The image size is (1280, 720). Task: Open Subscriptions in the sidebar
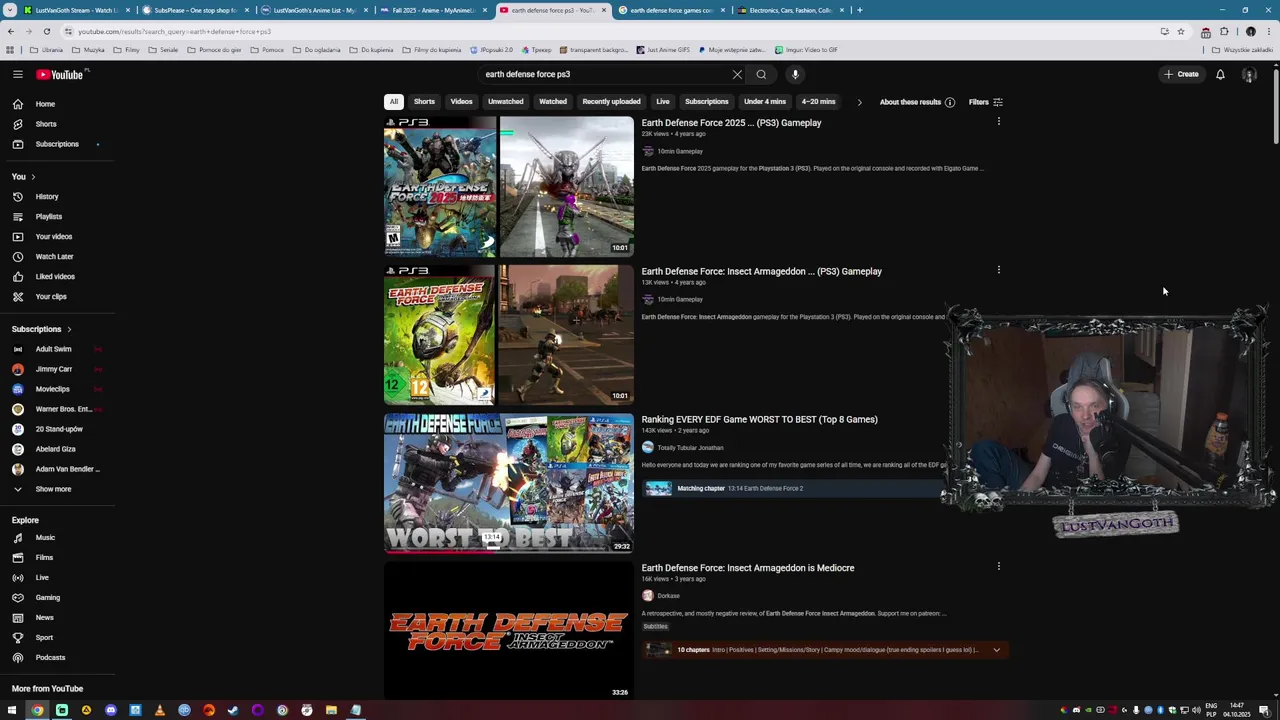click(x=55, y=144)
